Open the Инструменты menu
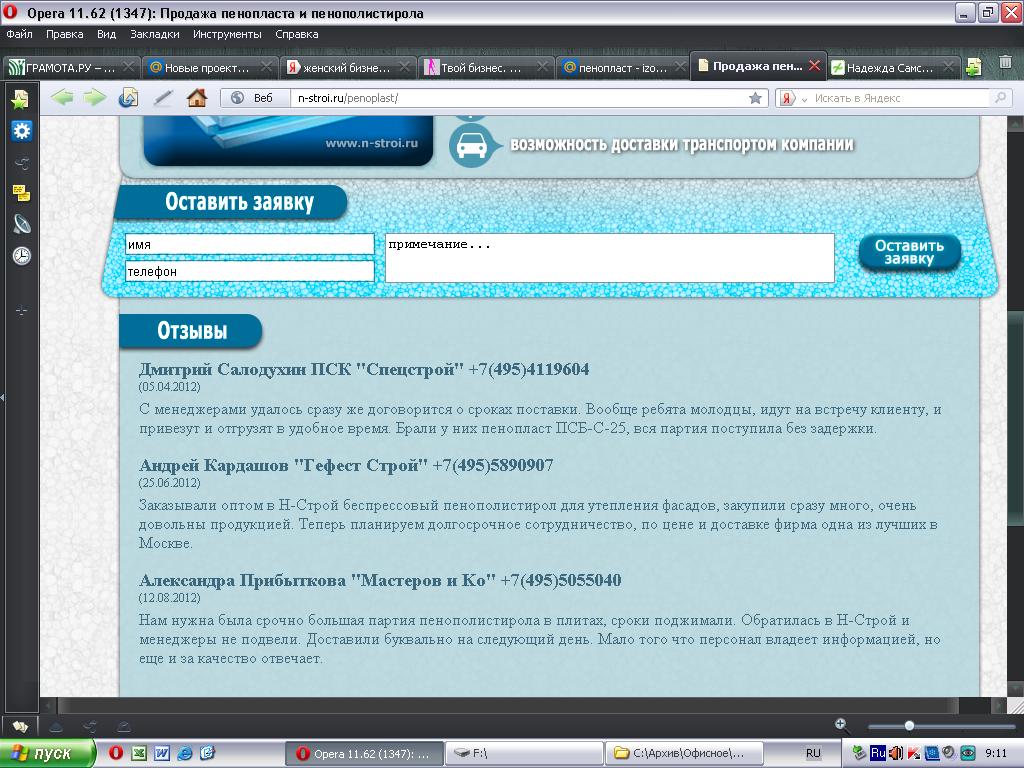Viewport: 1024px width, 768px height. pos(227,34)
